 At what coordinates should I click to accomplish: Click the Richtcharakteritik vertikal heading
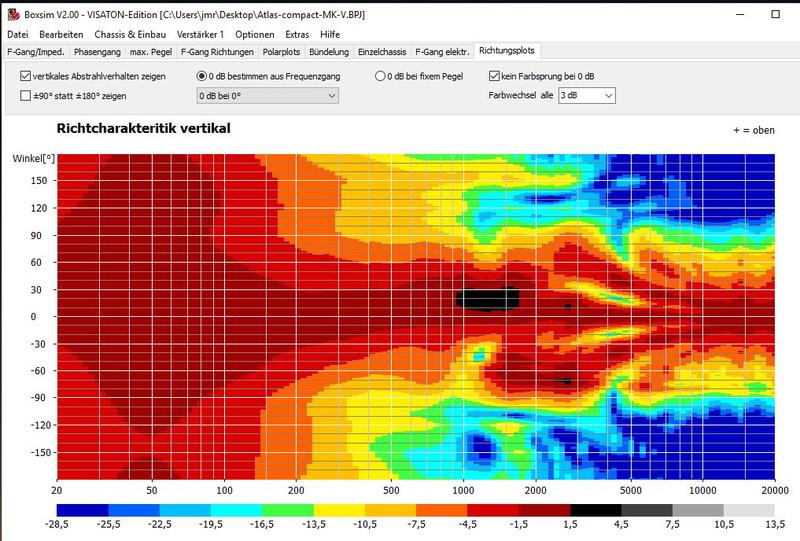point(143,128)
